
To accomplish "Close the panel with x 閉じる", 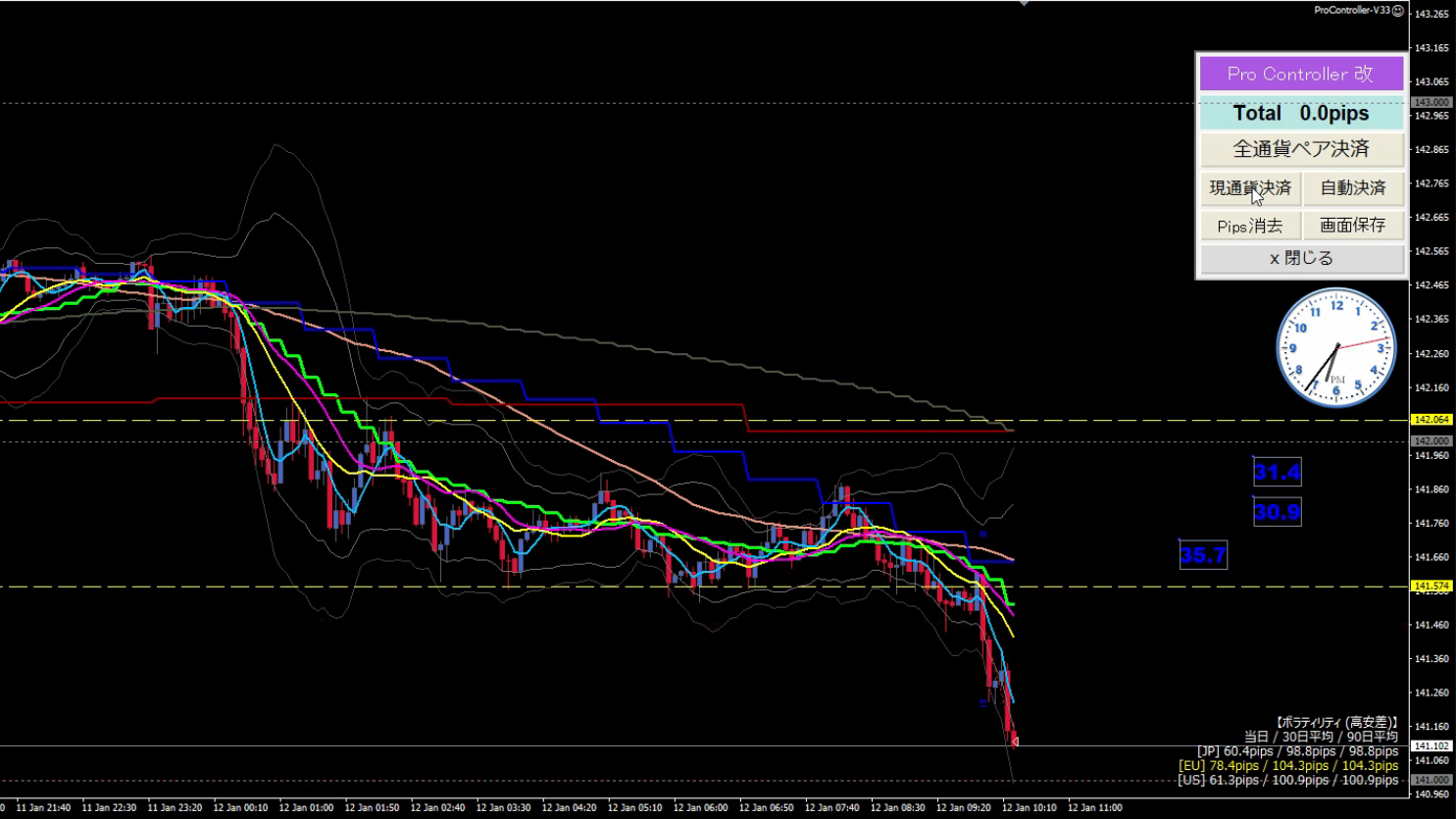I will pos(1301,258).
